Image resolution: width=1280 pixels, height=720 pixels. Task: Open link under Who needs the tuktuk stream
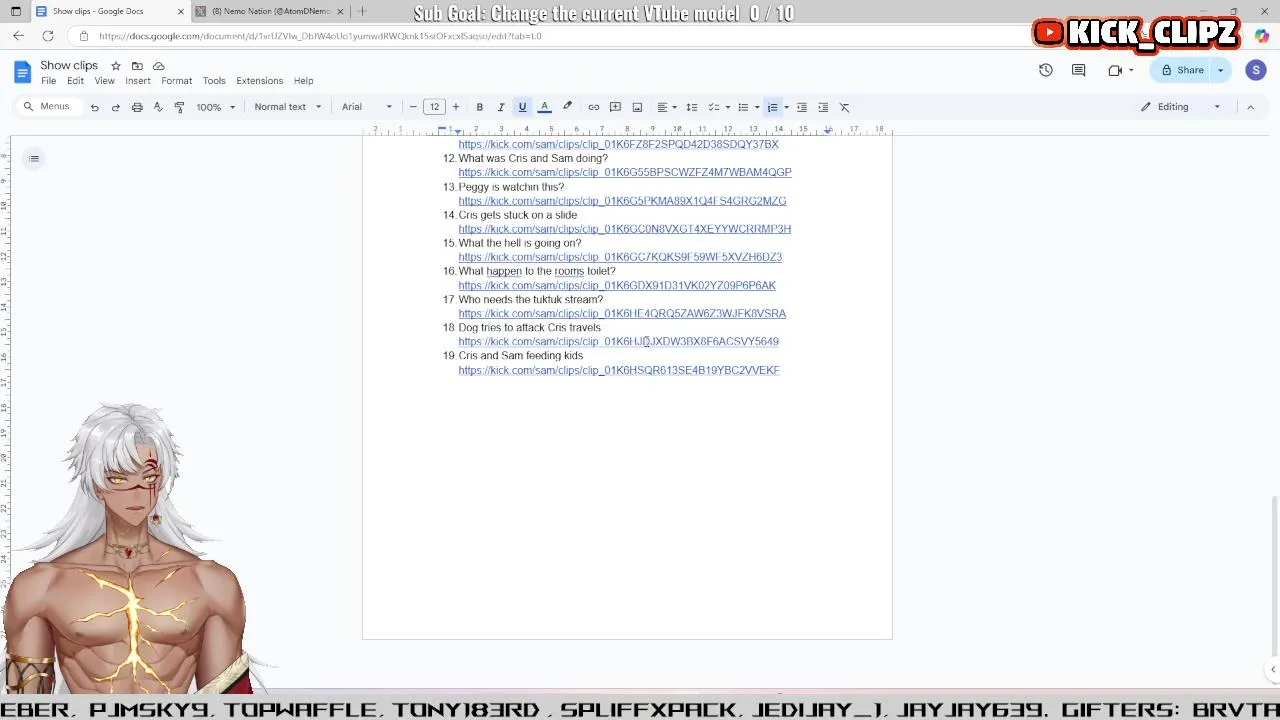point(622,314)
